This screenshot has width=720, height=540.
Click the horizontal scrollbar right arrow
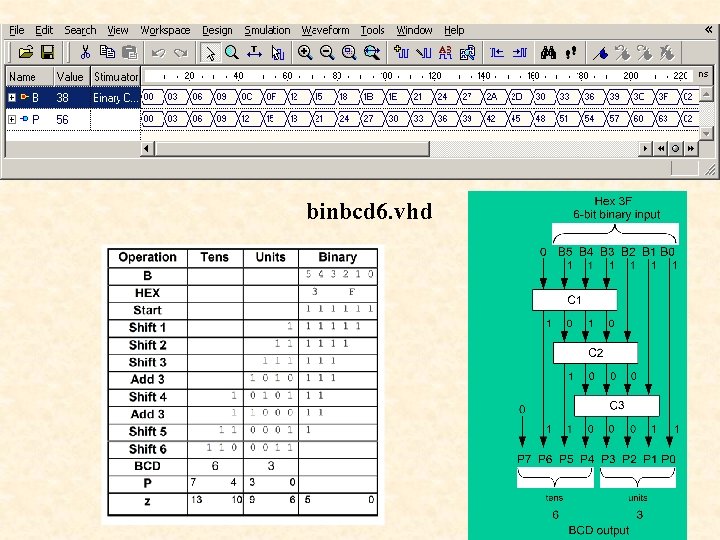tap(645, 148)
